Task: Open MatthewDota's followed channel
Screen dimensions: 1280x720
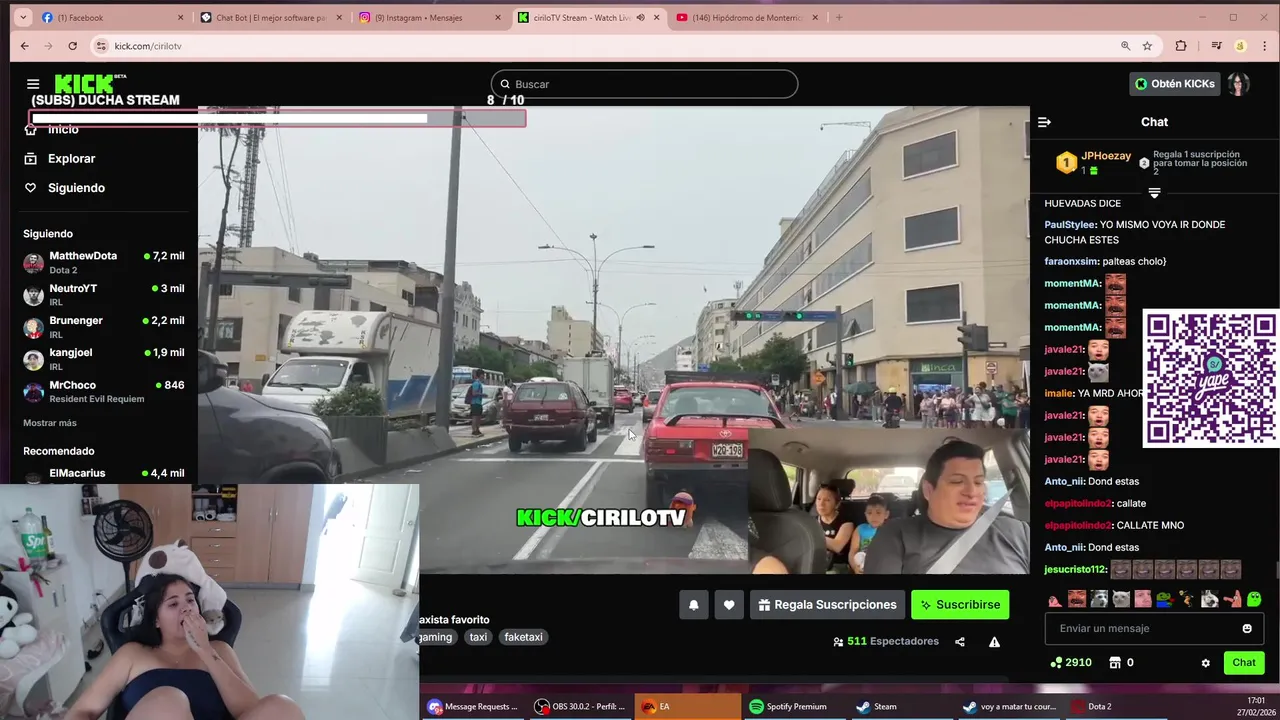Action: click(104, 263)
